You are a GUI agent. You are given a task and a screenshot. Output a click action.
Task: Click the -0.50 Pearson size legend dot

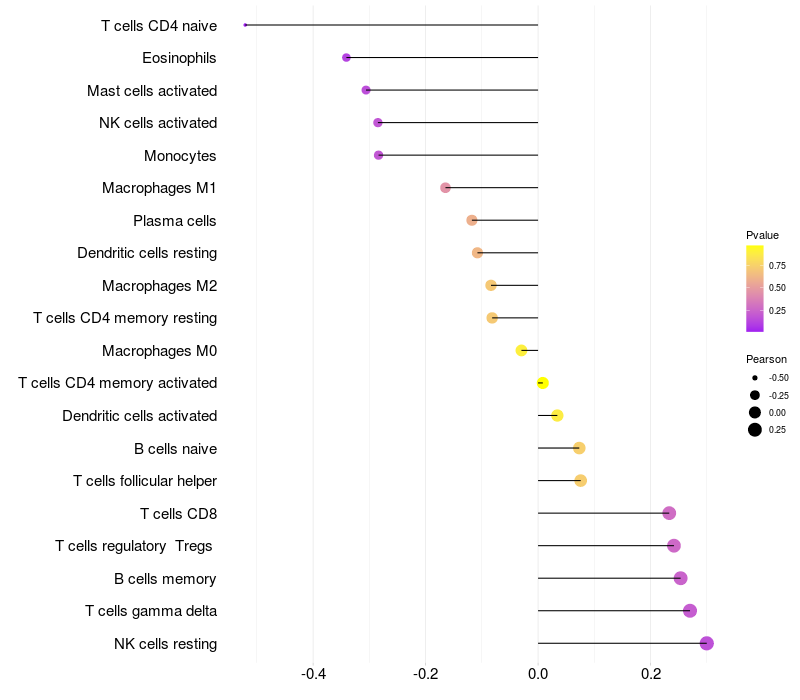(755, 378)
